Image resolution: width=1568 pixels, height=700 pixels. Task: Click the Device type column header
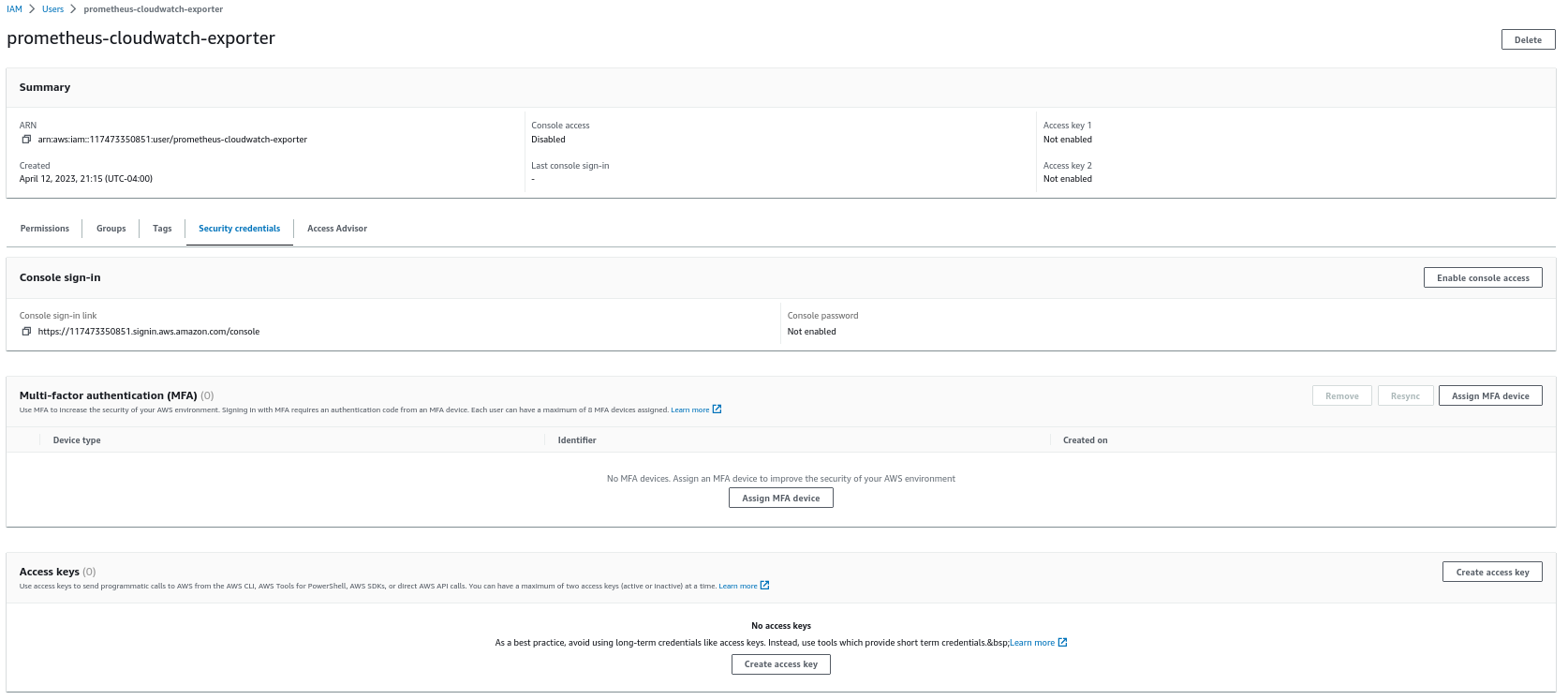[x=77, y=440]
